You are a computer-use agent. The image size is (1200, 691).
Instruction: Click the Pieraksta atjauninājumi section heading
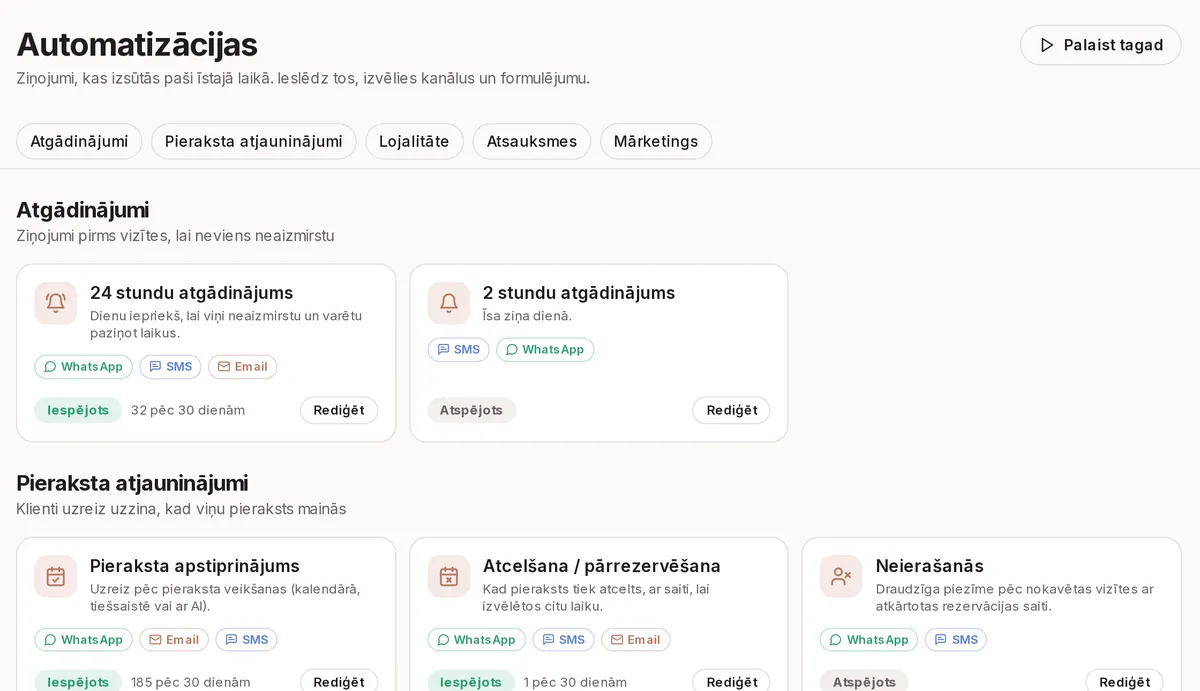(x=132, y=483)
